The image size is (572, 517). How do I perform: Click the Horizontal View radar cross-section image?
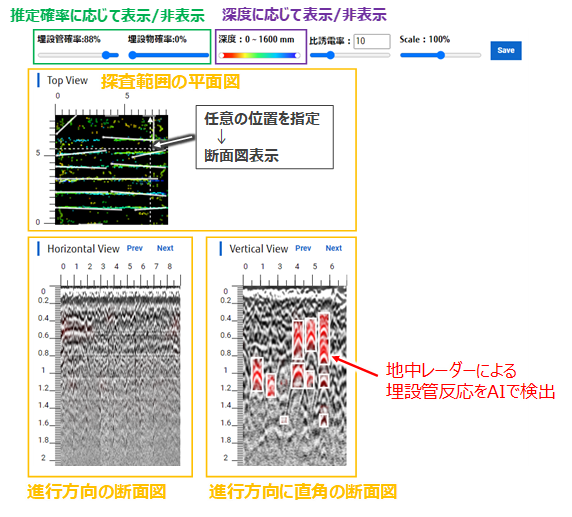(x=120, y=376)
